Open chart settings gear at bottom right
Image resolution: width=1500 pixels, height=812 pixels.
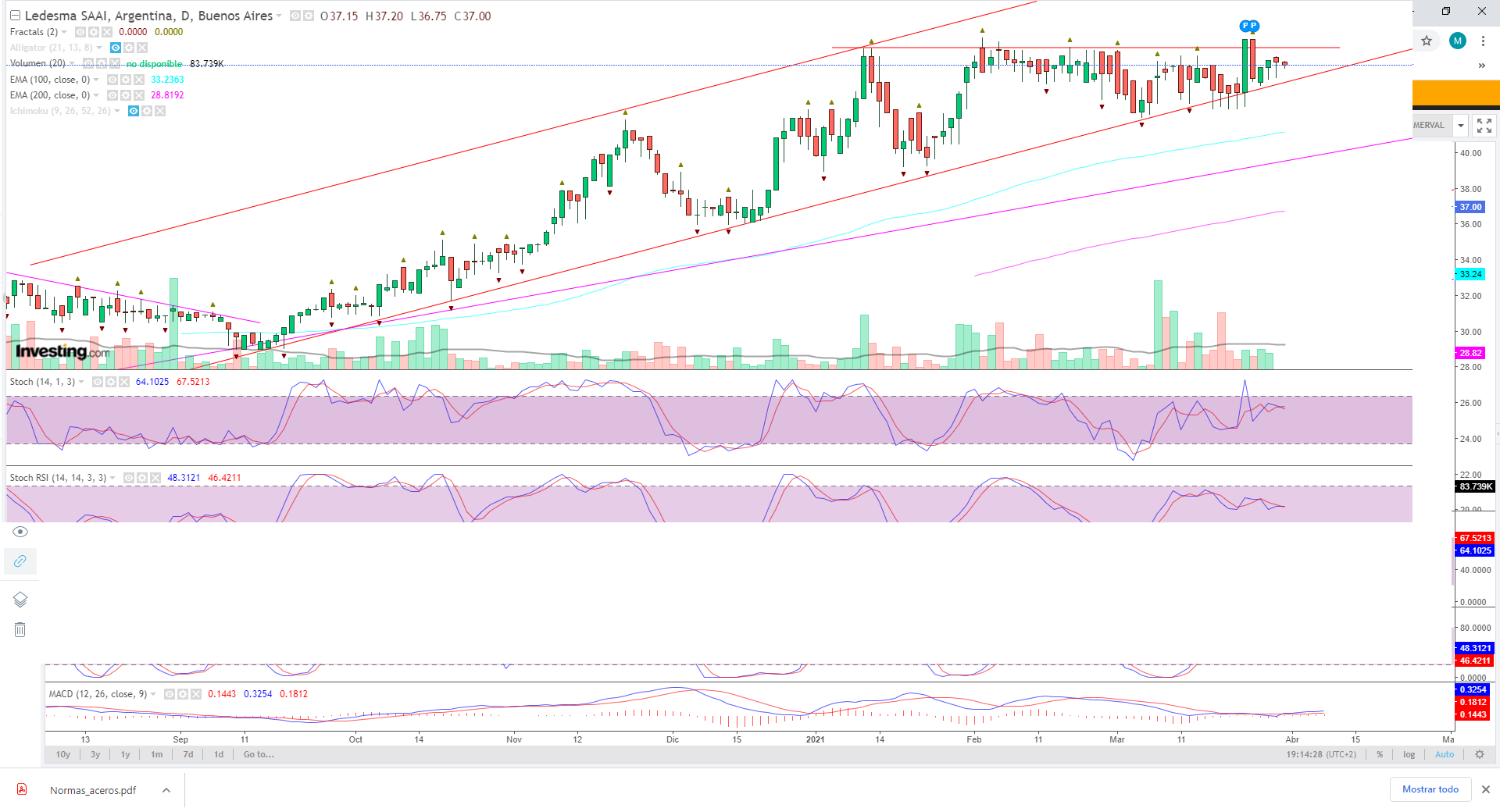coord(1479,754)
